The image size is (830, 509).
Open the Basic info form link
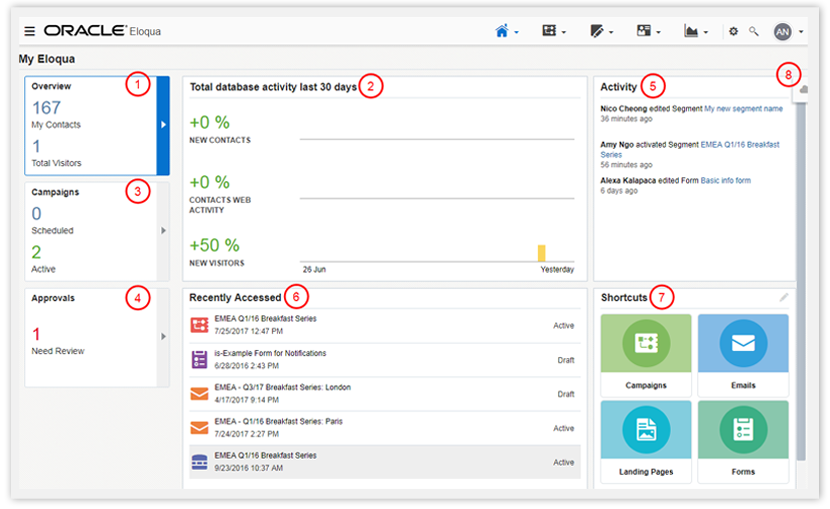(x=725, y=180)
